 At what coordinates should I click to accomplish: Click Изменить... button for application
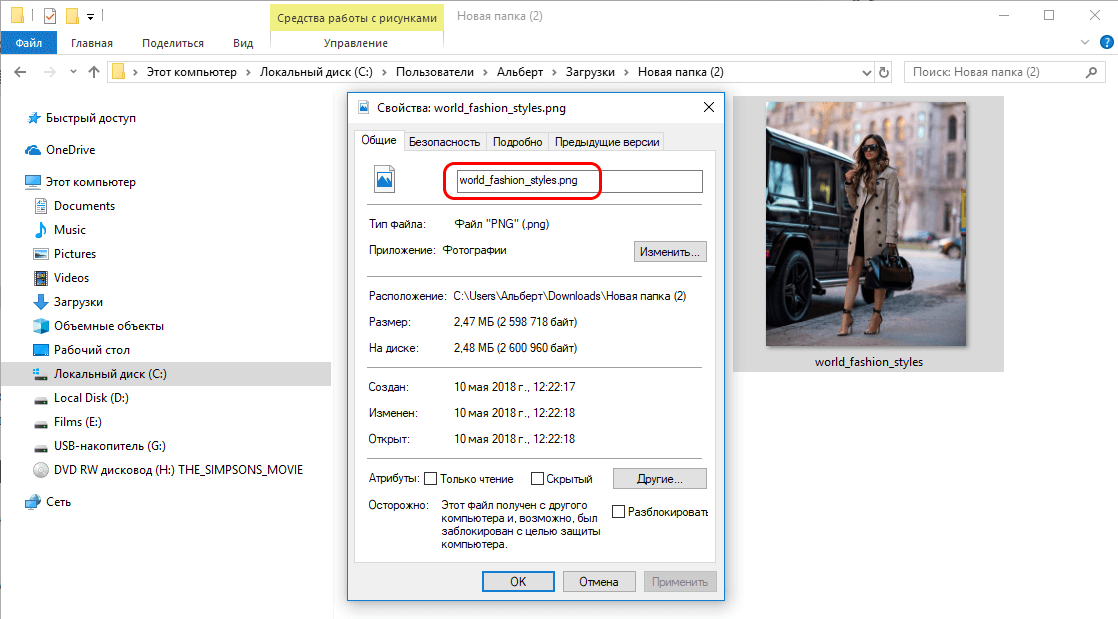point(670,252)
